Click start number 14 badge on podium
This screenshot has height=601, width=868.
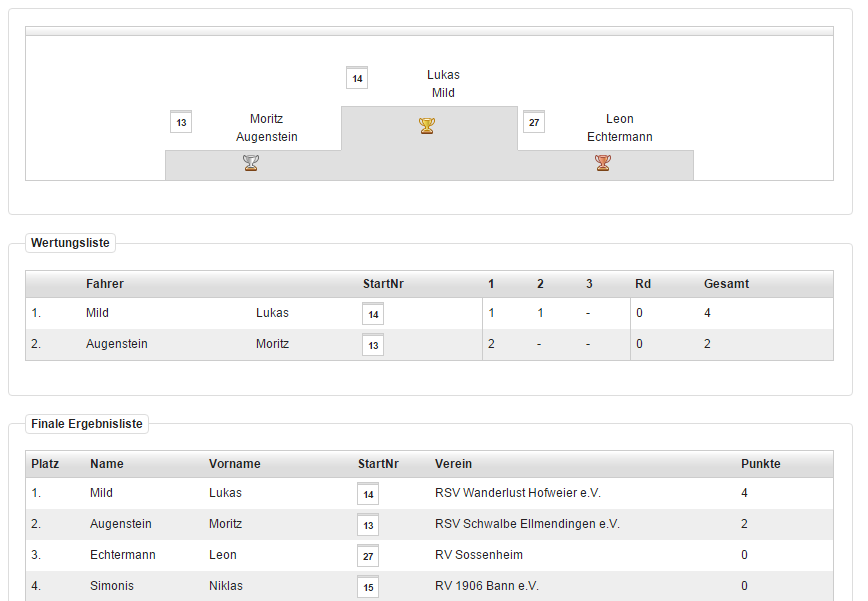tap(357, 78)
